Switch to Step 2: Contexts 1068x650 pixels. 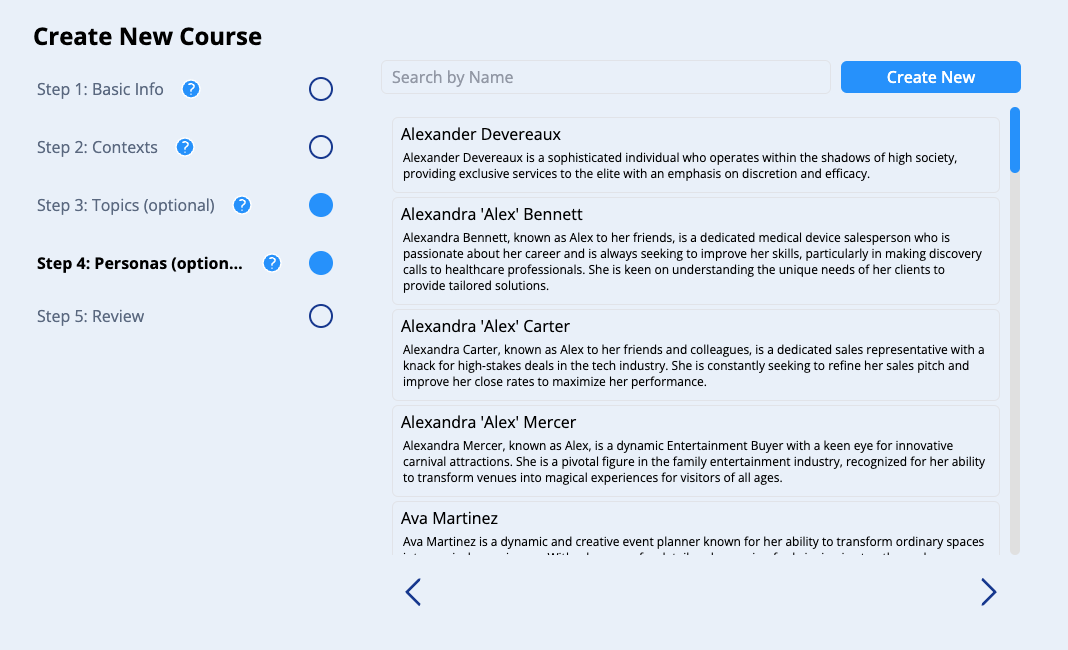[x=97, y=147]
